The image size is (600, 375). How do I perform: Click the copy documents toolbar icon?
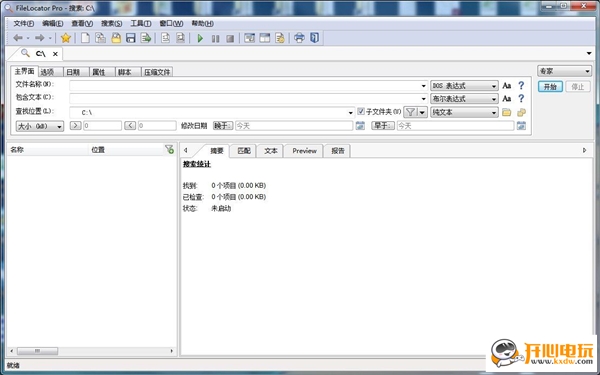click(x=100, y=38)
